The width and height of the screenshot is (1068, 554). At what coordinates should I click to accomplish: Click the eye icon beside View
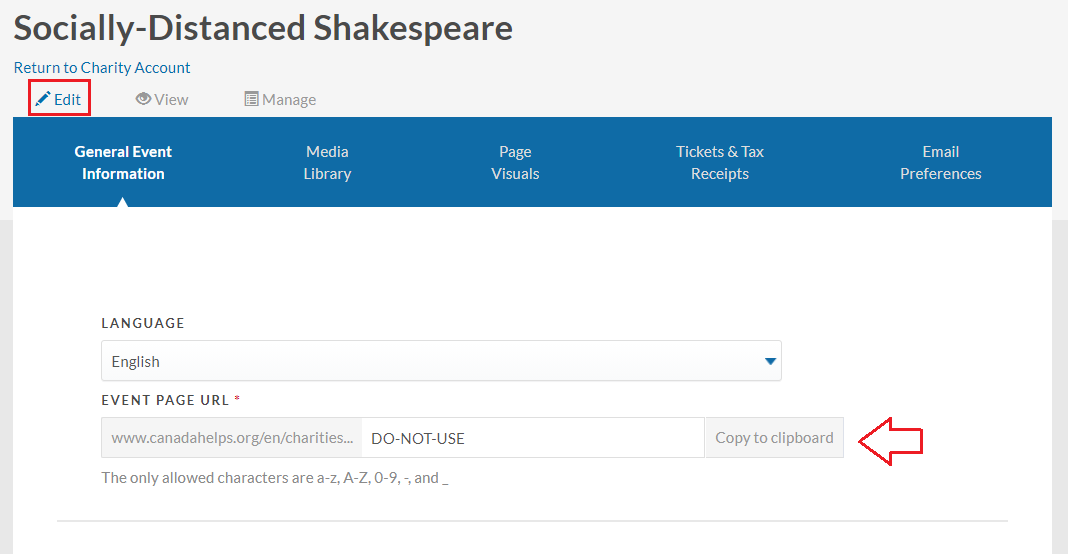143,99
